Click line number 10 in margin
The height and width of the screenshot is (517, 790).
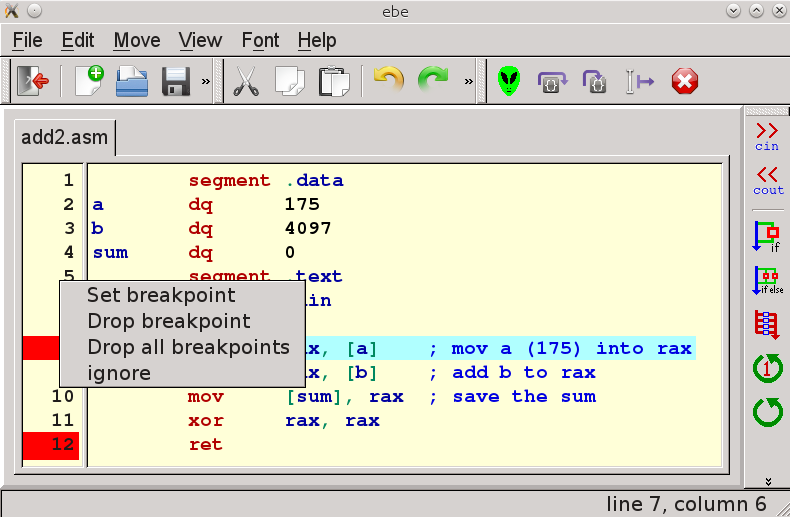(62, 396)
